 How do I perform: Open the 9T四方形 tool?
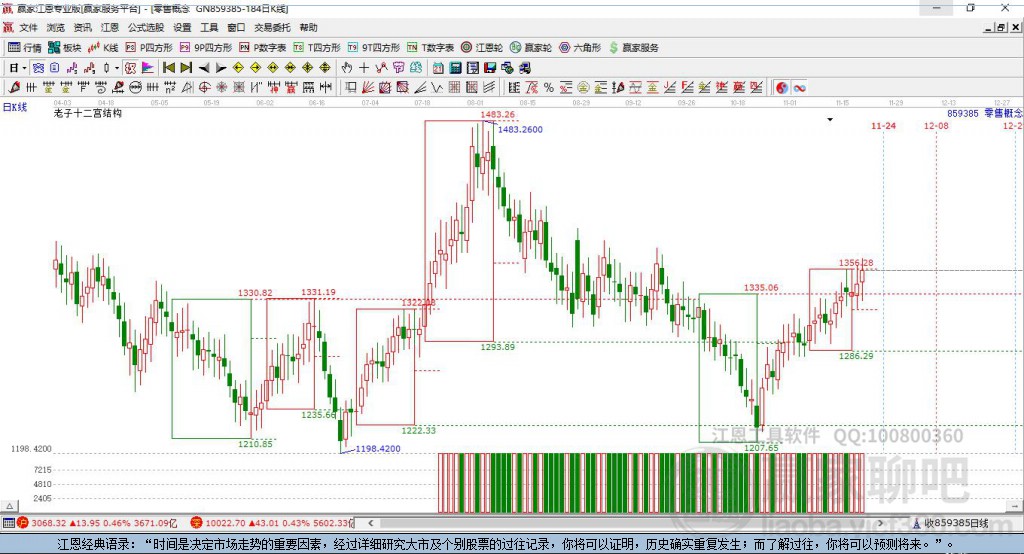[374, 48]
